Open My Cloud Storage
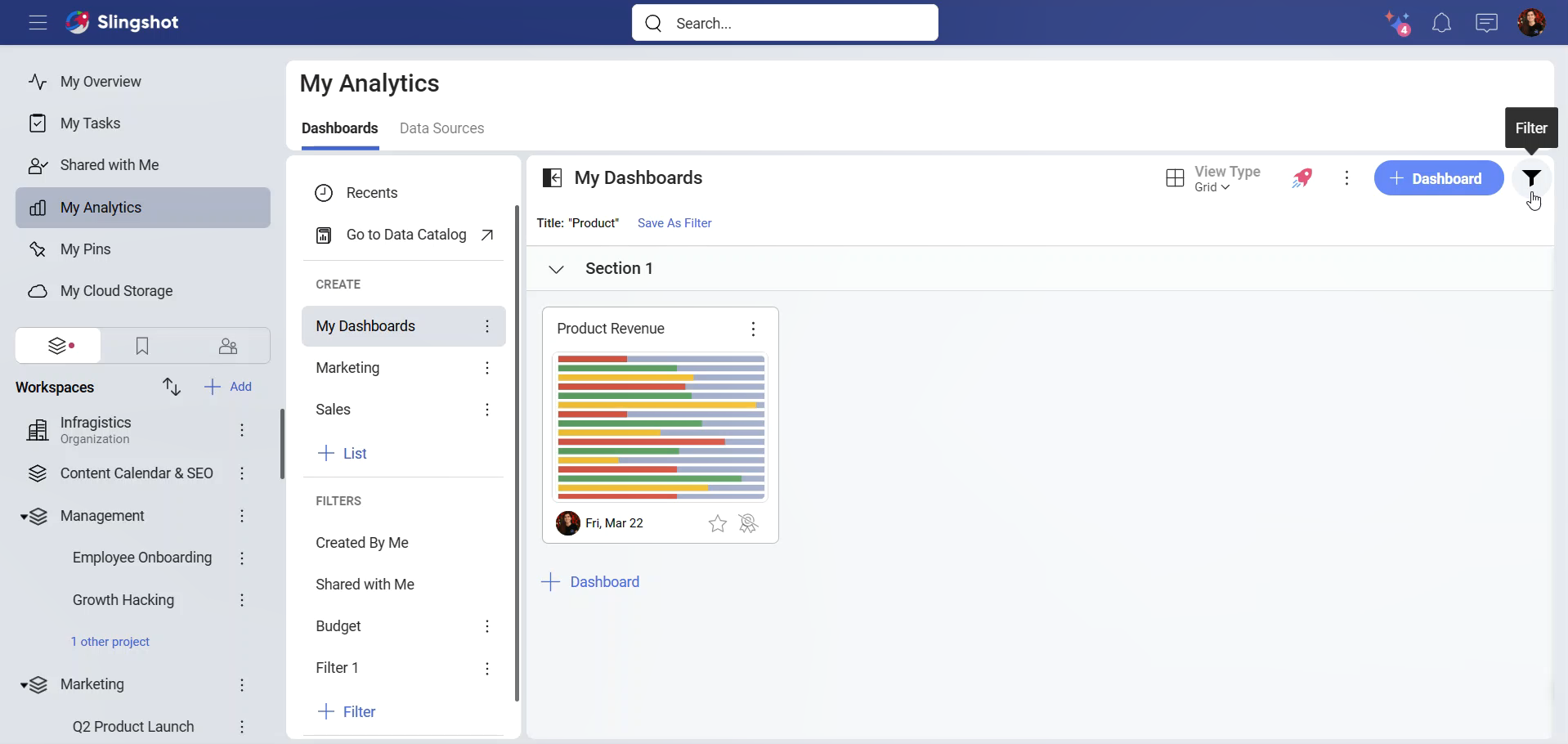Viewport: 1568px width, 744px height. (x=143, y=291)
